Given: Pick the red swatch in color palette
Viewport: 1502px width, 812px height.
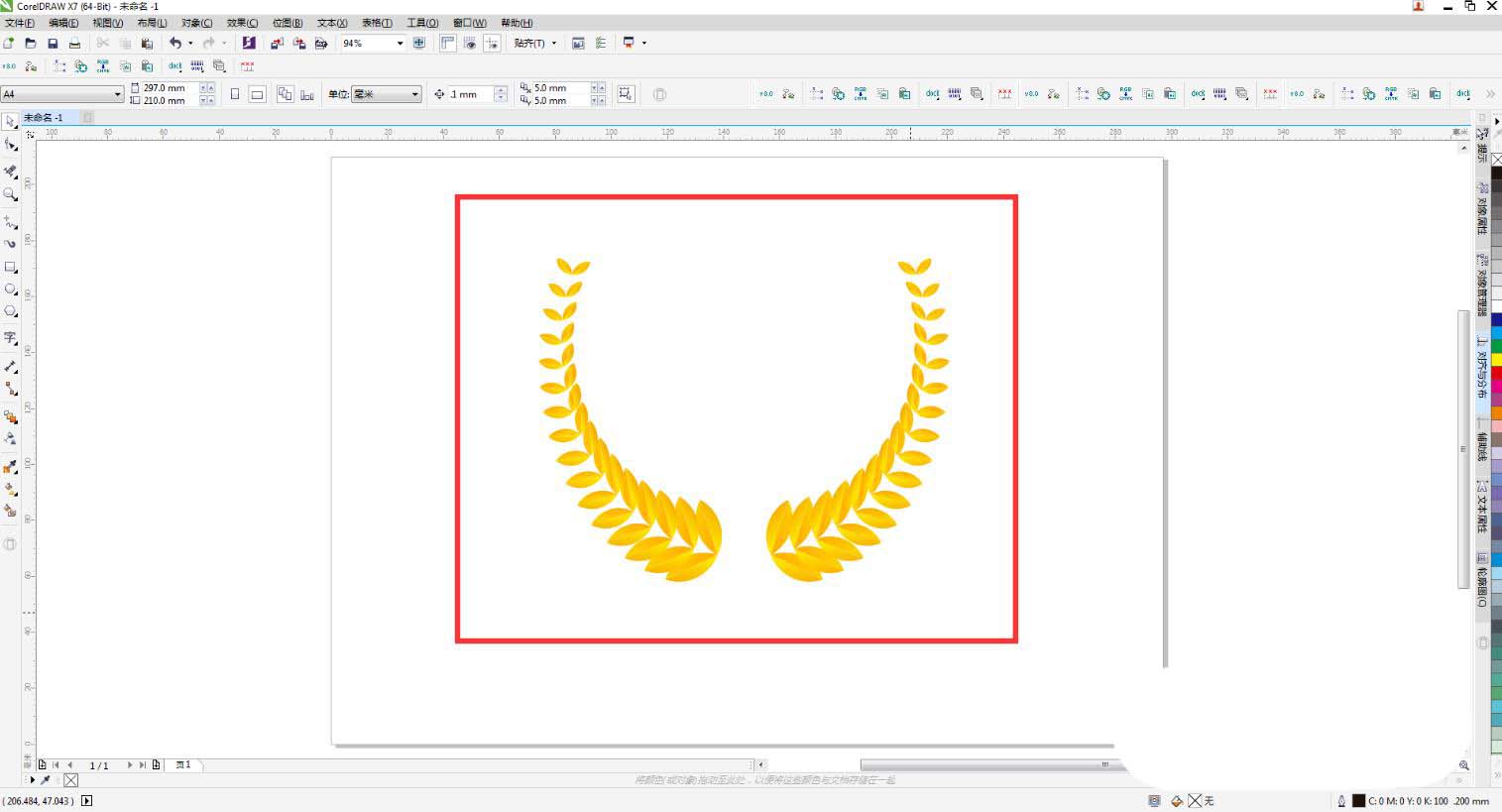Looking at the screenshot, I should (1496, 372).
